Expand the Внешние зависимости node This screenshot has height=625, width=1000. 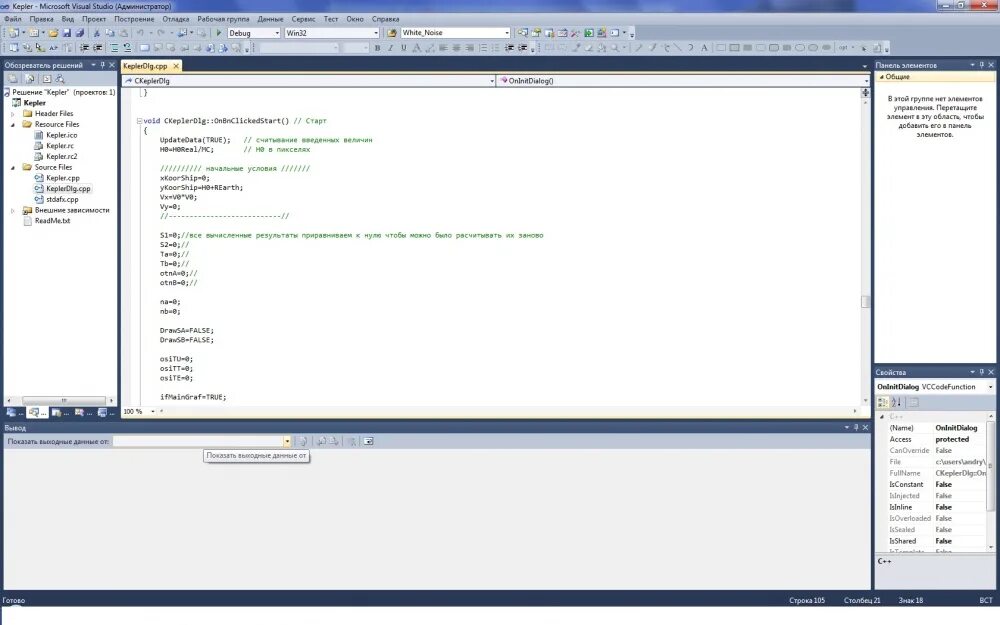coord(13,210)
